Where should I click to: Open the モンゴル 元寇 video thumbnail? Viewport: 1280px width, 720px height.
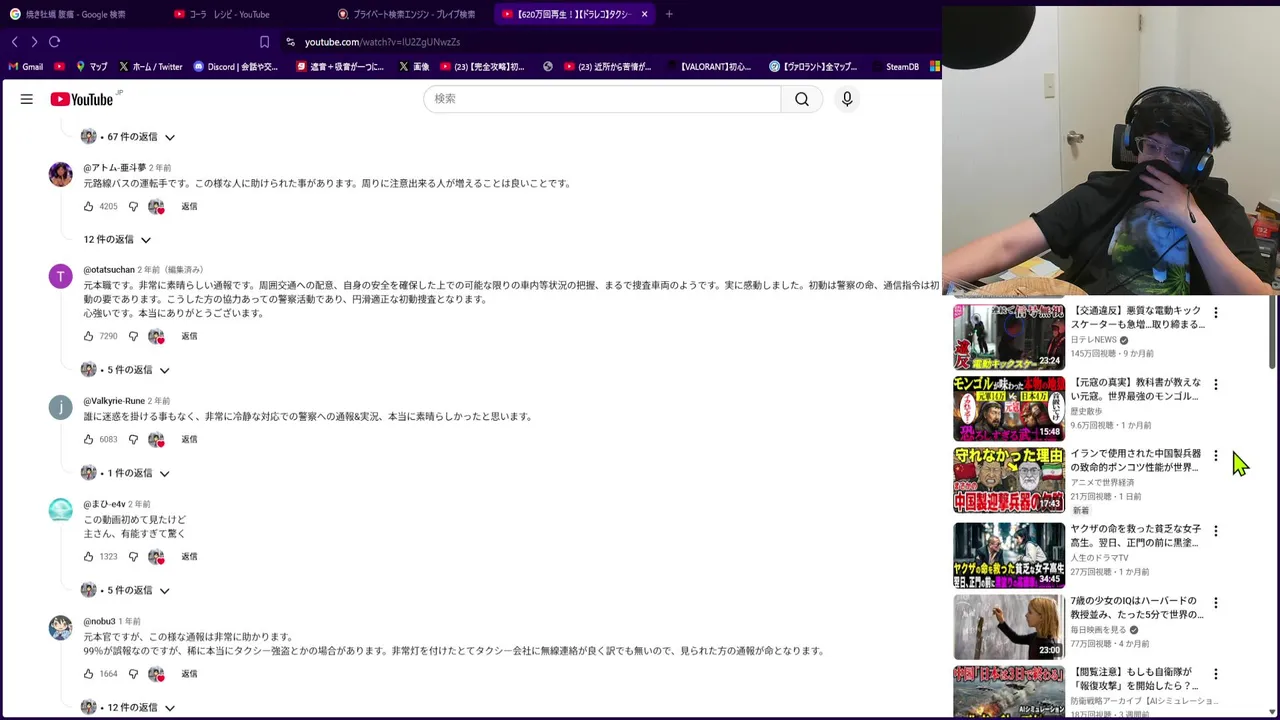pyautogui.click(x=1009, y=409)
